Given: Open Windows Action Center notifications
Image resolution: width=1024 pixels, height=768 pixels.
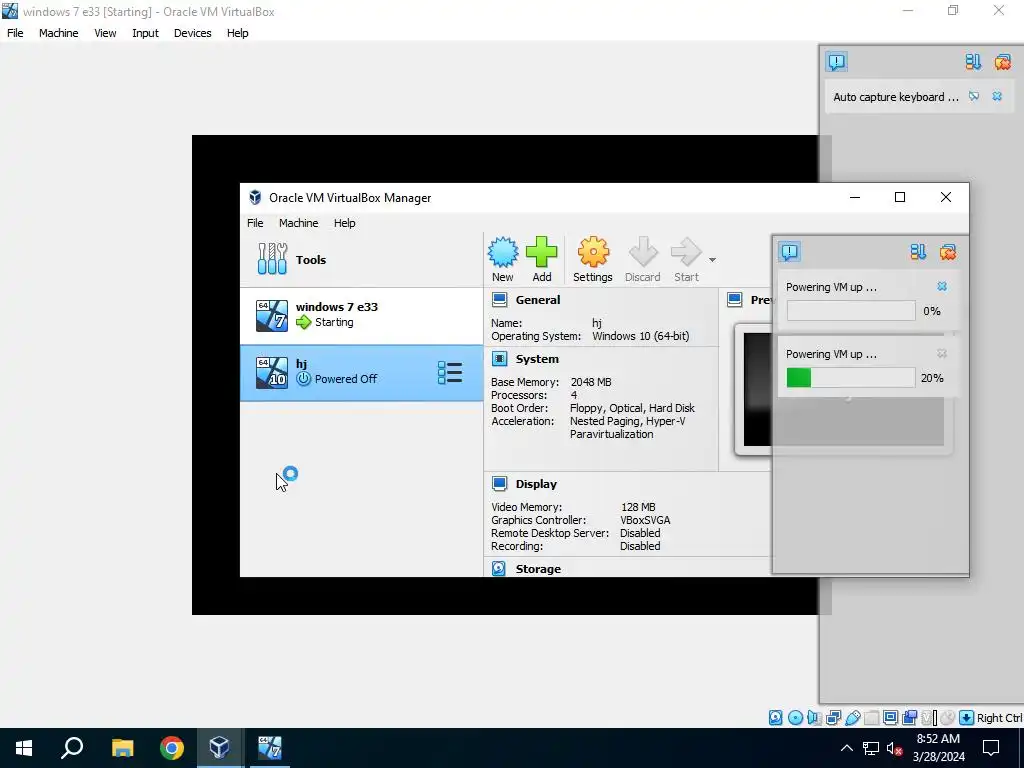Looking at the screenshot, I should pyautogui.click(x=991, y=748).
